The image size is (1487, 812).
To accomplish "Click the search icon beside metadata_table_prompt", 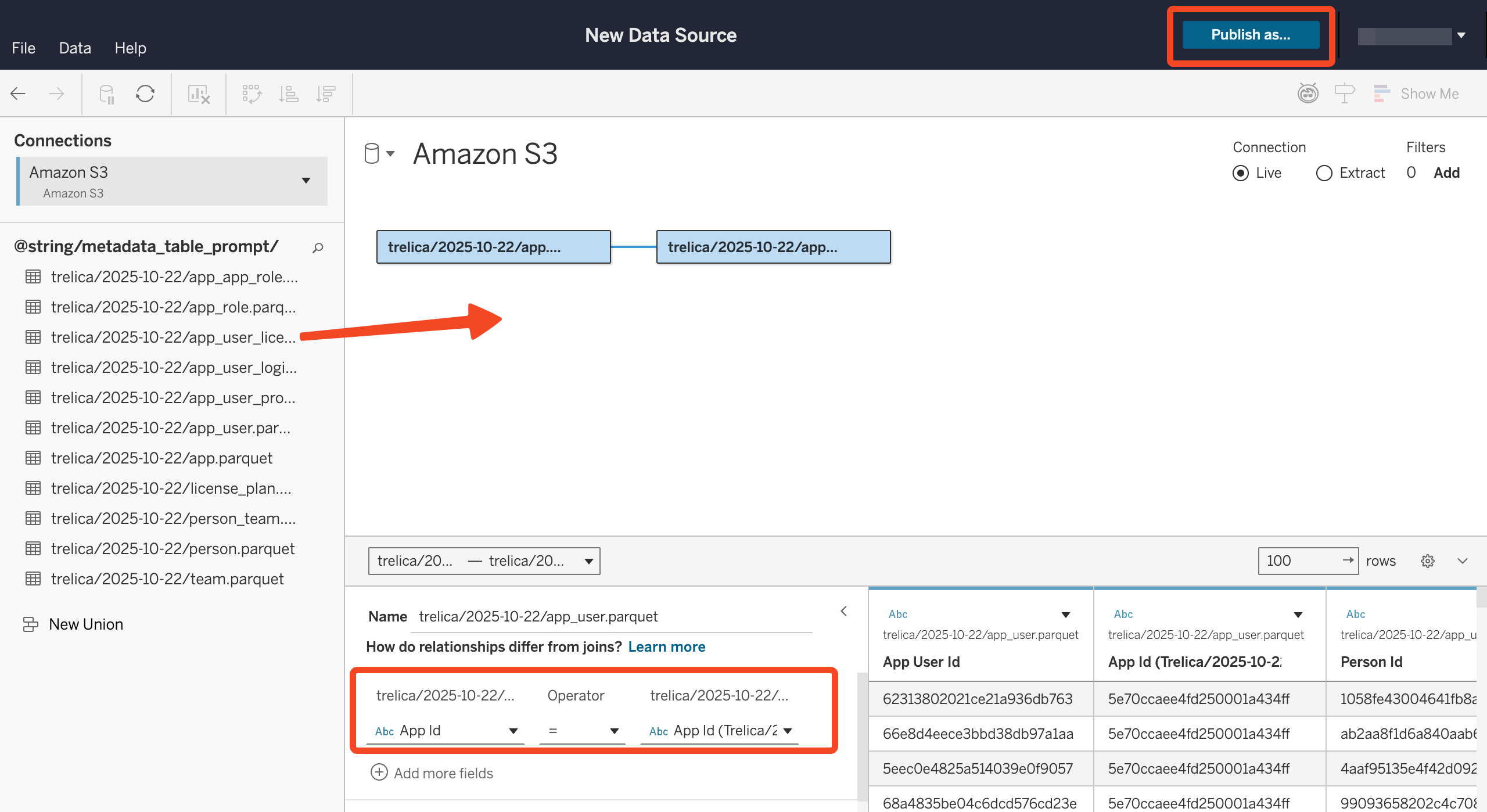I will tap(318, 248).
